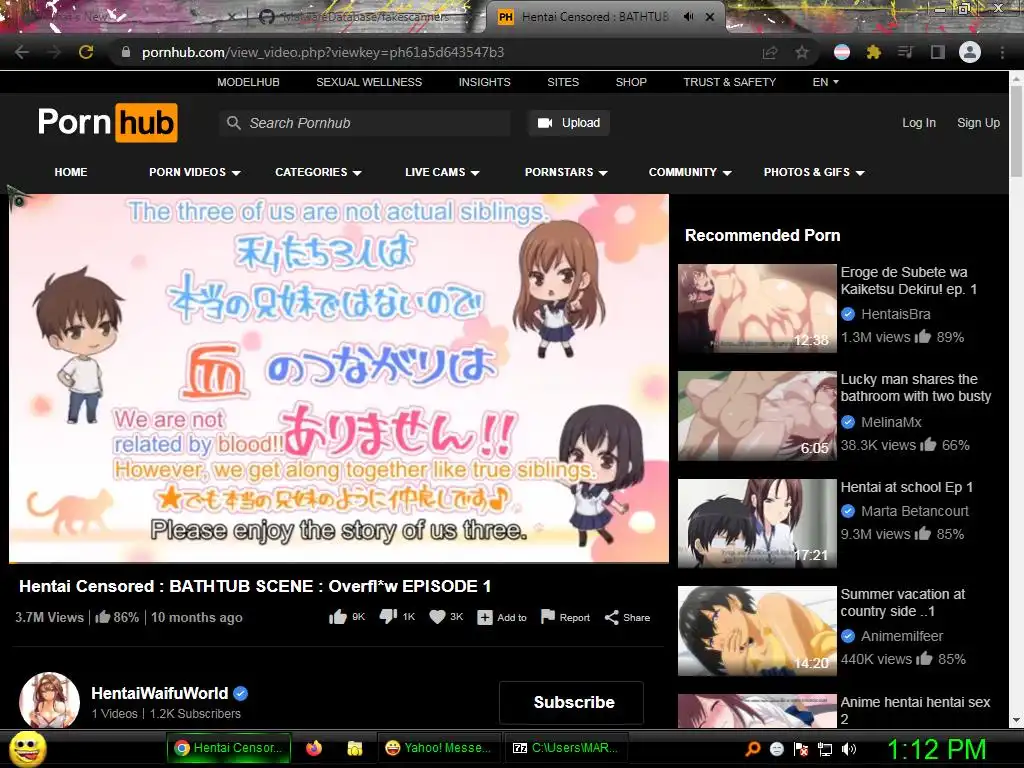Expand the EN language dropdown
This screenshot has height=768, width=1024.
click(825, 82)
